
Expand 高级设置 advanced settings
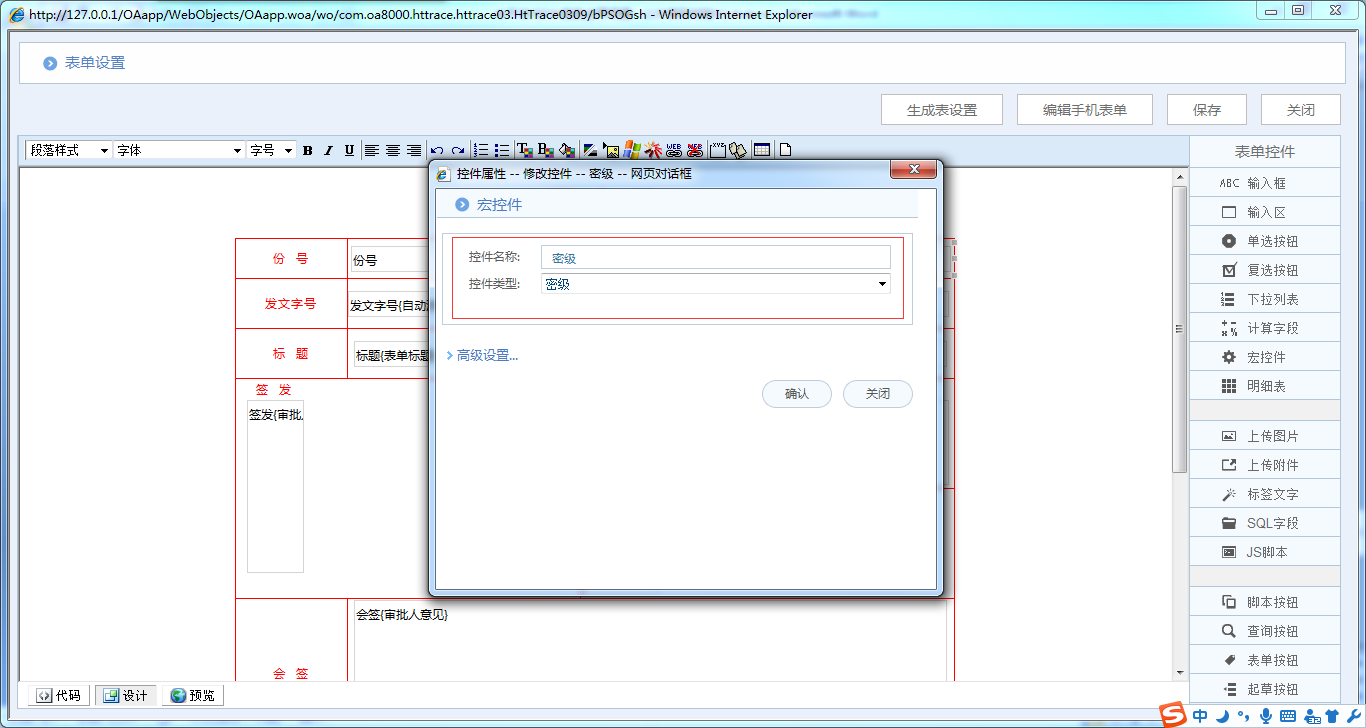[485, 355]
